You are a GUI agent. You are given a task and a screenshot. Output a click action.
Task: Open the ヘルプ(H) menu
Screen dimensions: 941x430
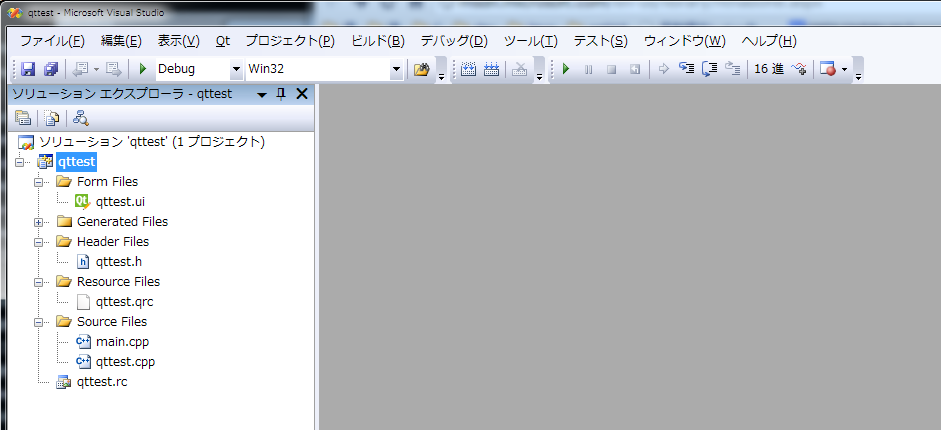click(x=769, y=41)
